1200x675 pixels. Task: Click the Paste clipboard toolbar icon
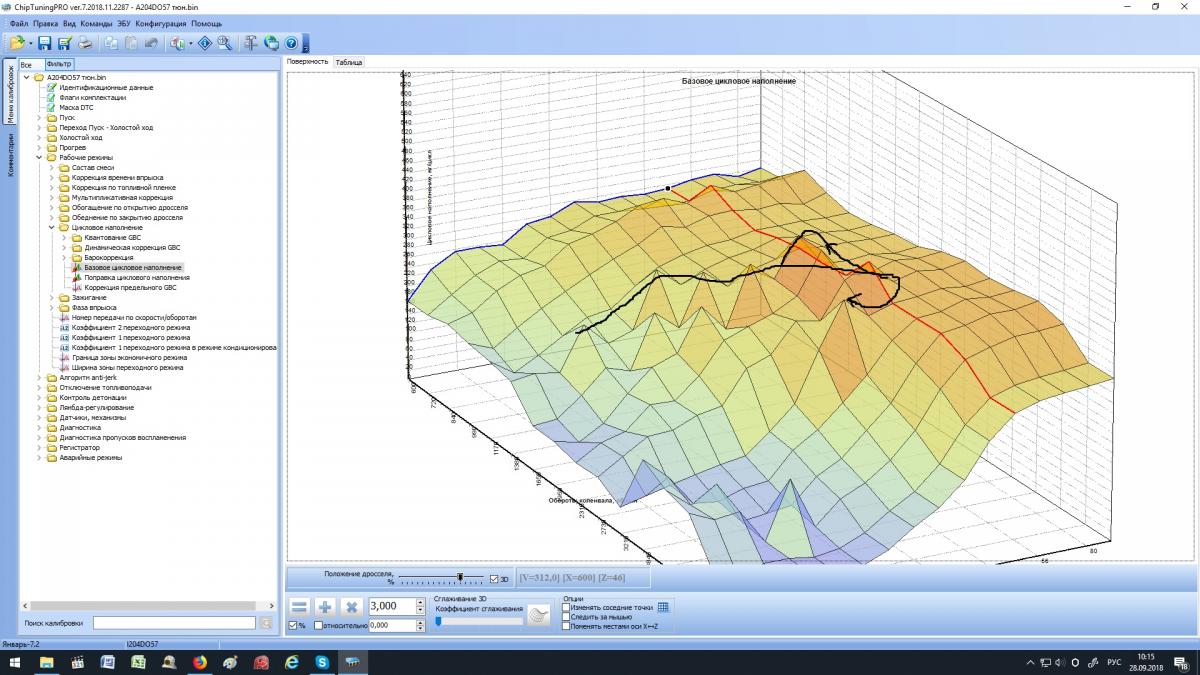(131, 43)
